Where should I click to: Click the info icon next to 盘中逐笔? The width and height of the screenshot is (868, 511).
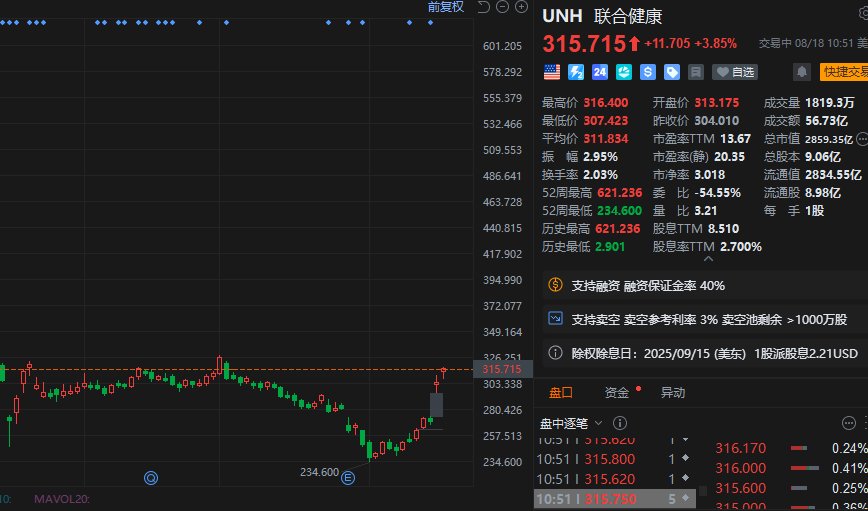tap(620, 424)
